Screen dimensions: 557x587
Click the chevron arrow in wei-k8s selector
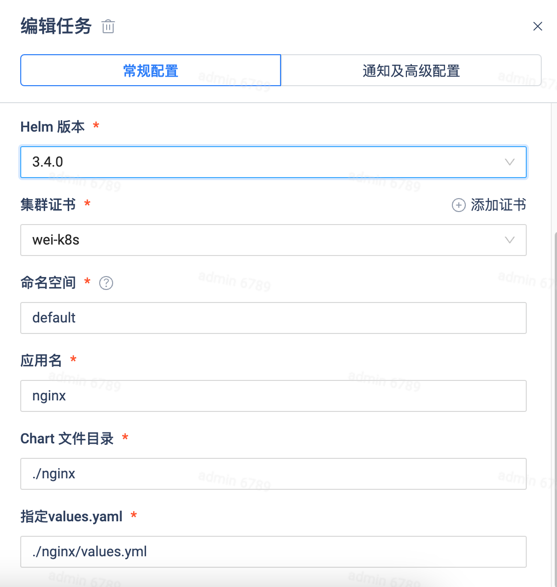(x=509, y=240)
